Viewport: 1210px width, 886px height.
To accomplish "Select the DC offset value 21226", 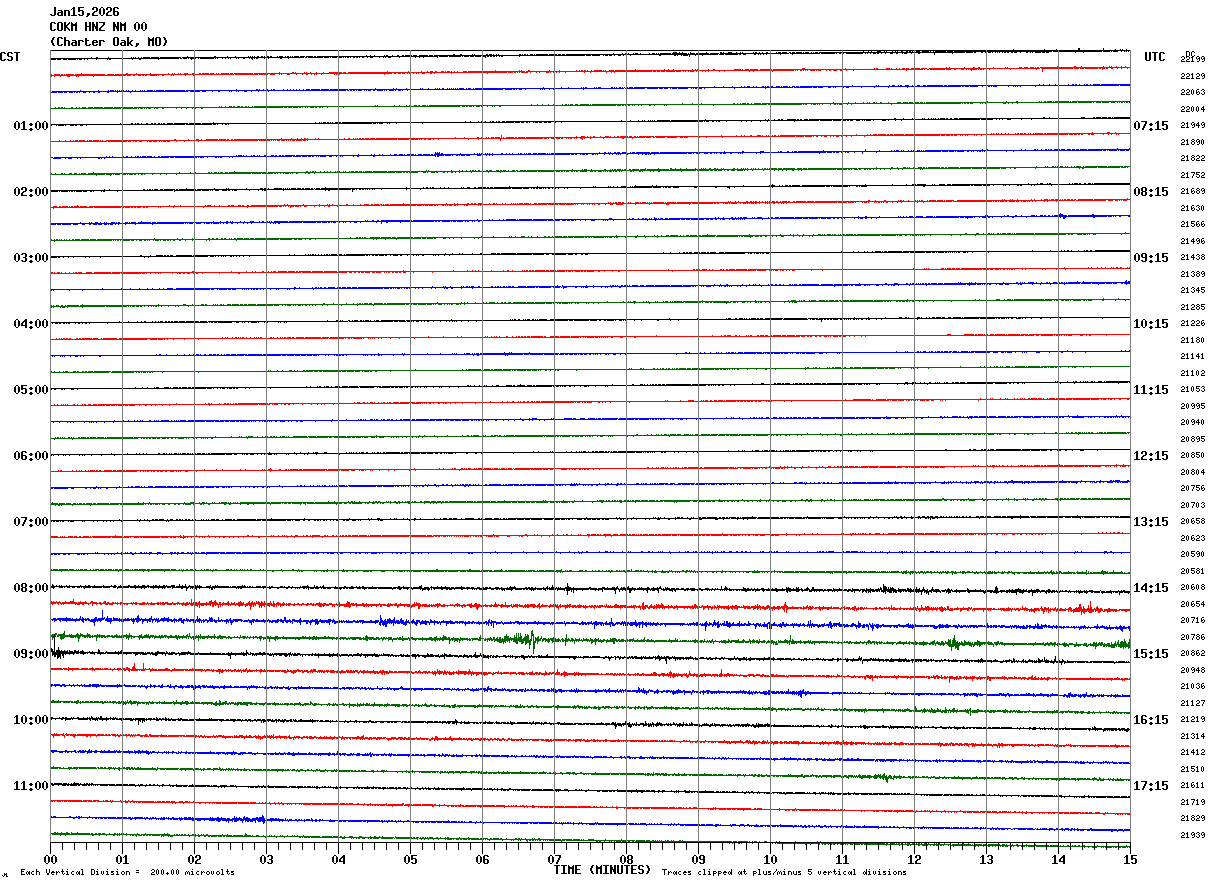I will pyautogui.click(x=1193, y=323).
